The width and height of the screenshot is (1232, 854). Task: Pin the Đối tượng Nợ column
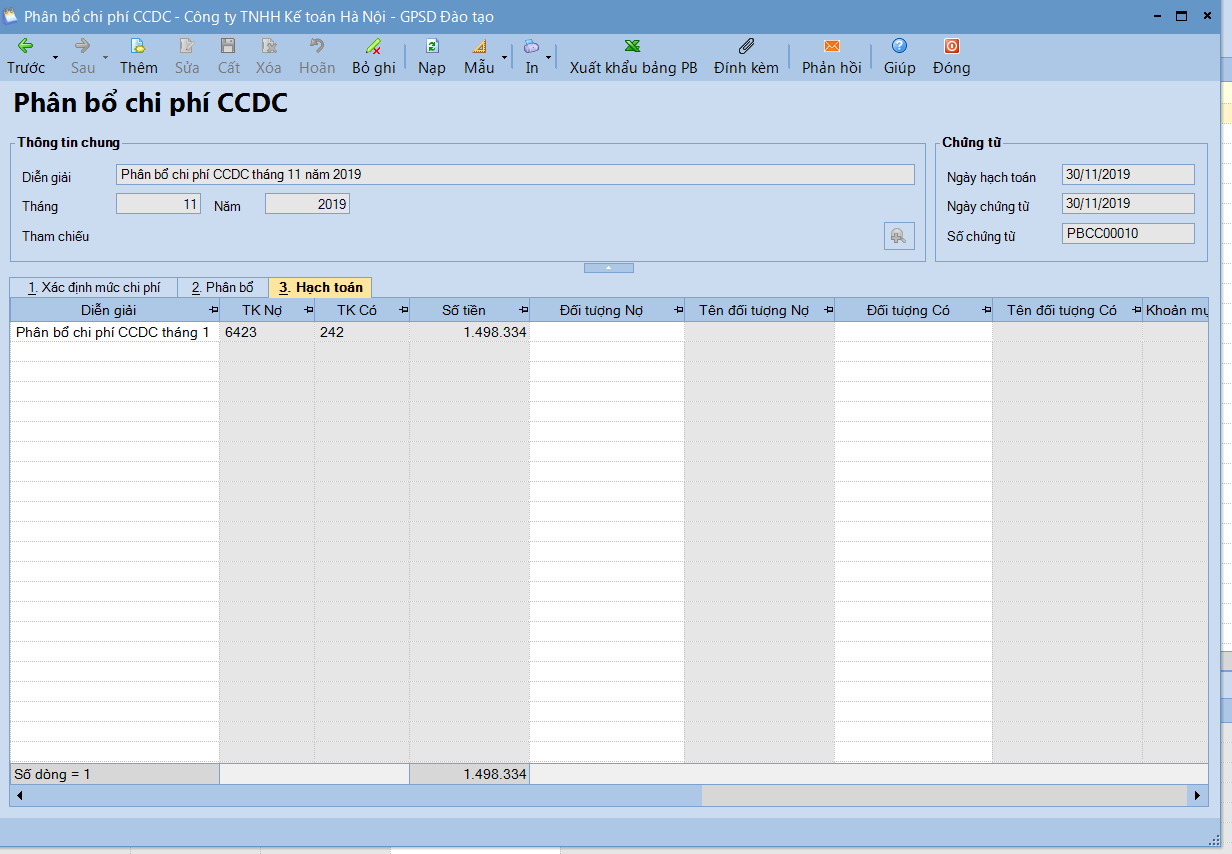pyautogui.click(x=677, y=311)
